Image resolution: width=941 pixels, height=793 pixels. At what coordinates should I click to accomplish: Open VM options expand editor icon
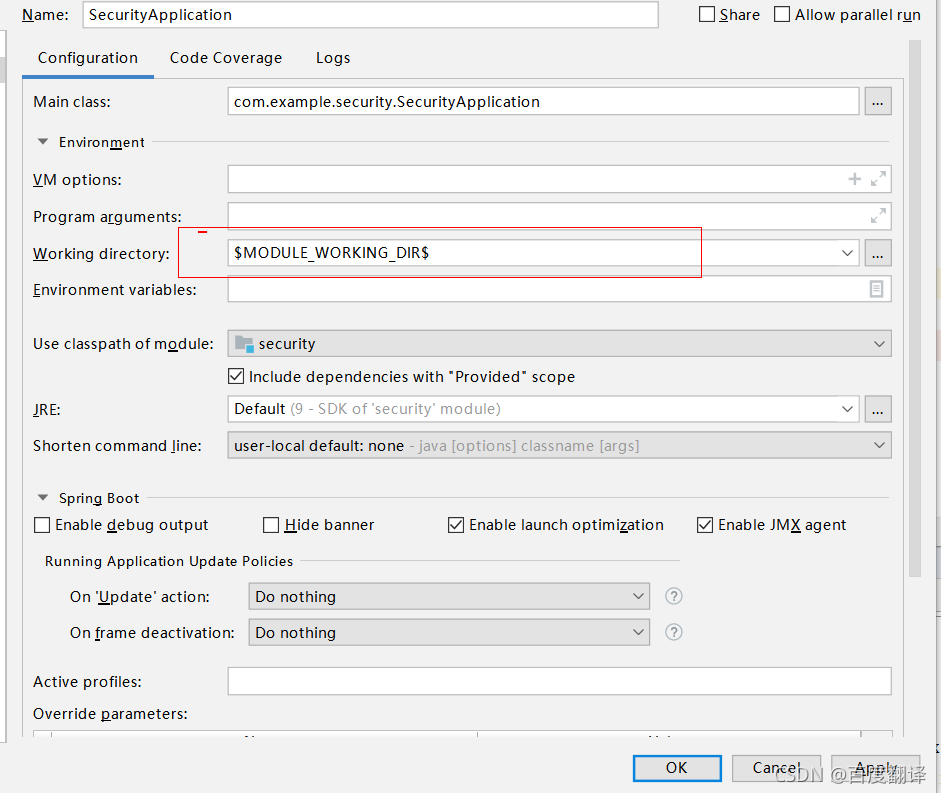click(x=877, y=178)
